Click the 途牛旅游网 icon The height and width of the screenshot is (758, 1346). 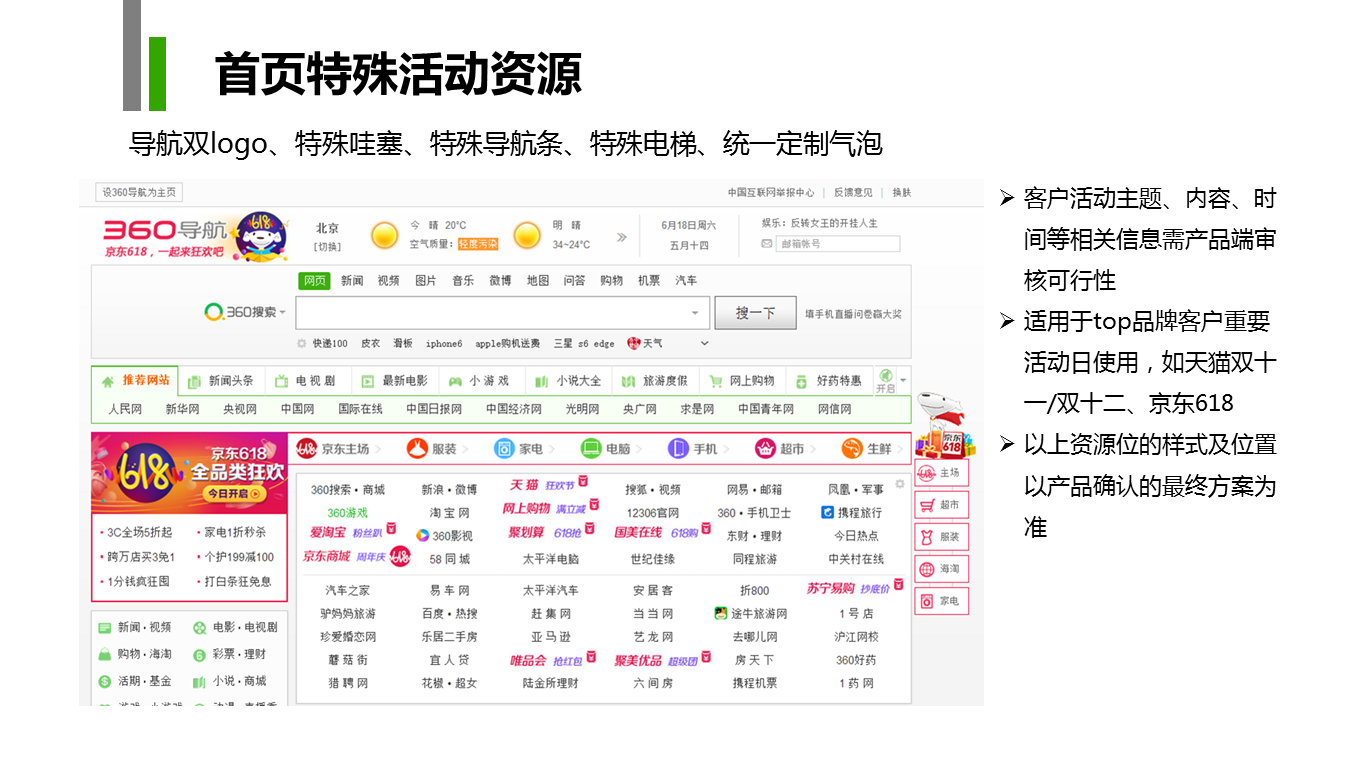pyautogui.click(x=721, y=613)
